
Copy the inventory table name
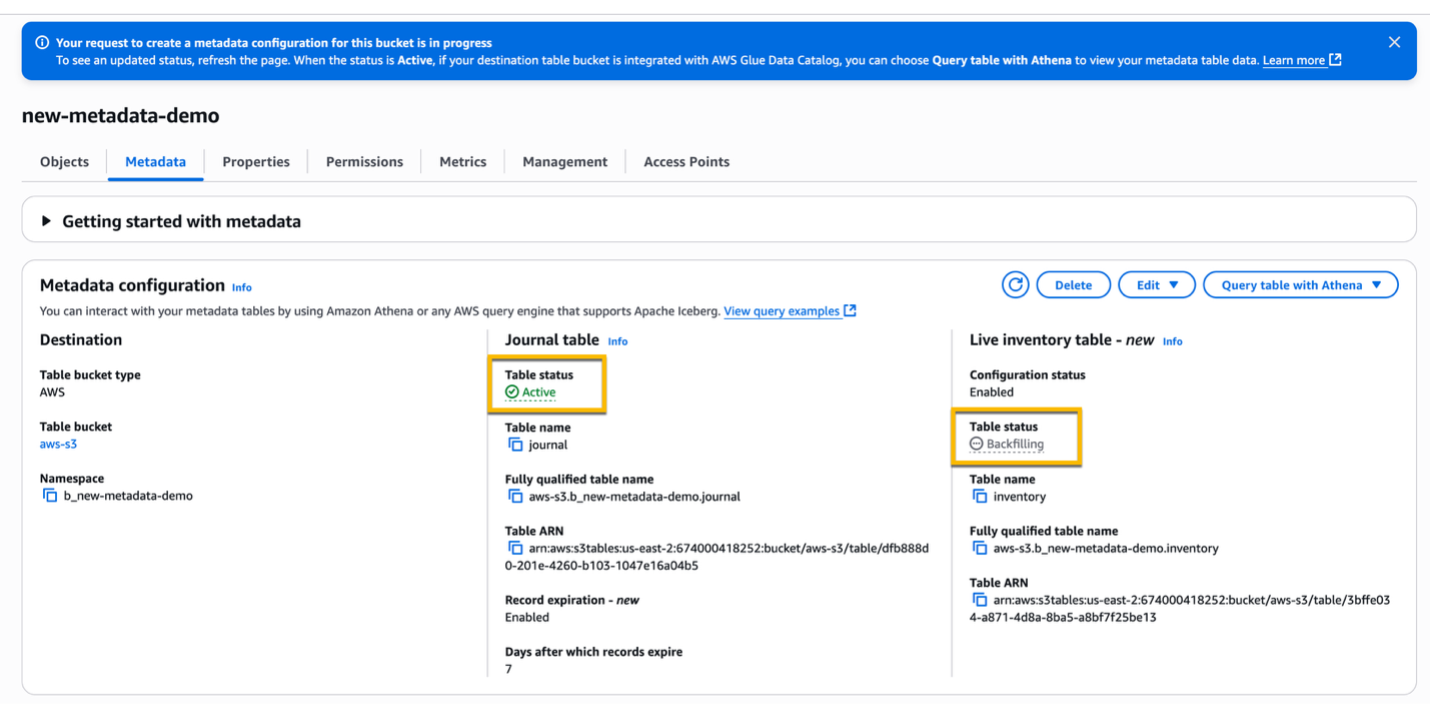pos(979,496)
